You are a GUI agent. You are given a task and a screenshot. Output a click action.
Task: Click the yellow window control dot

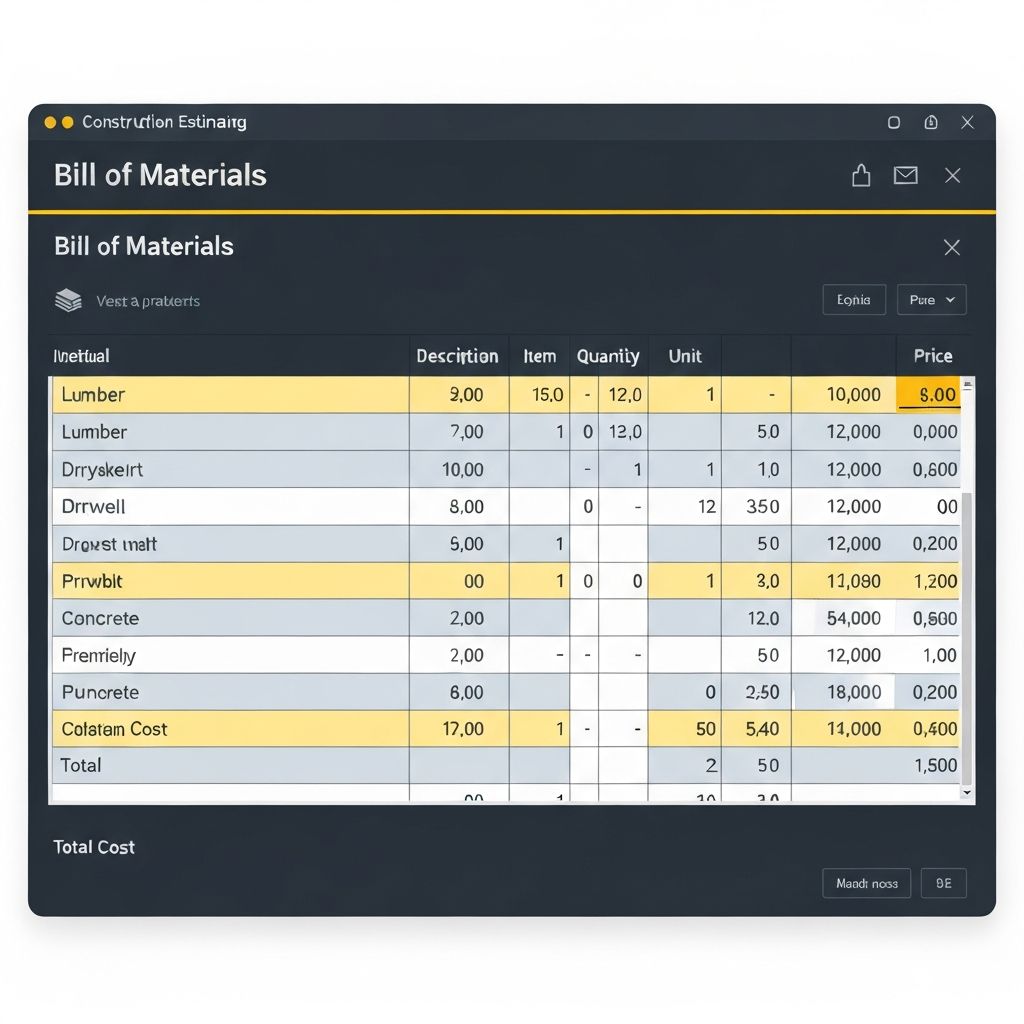50,122
